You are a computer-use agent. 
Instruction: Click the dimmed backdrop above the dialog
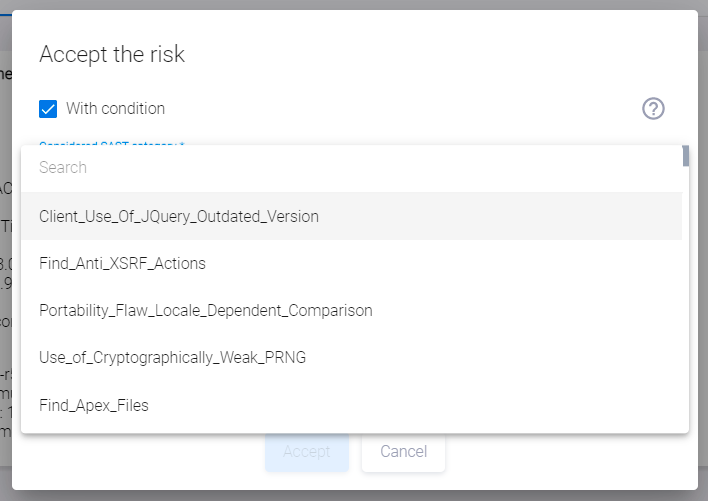tap(350, 4)
